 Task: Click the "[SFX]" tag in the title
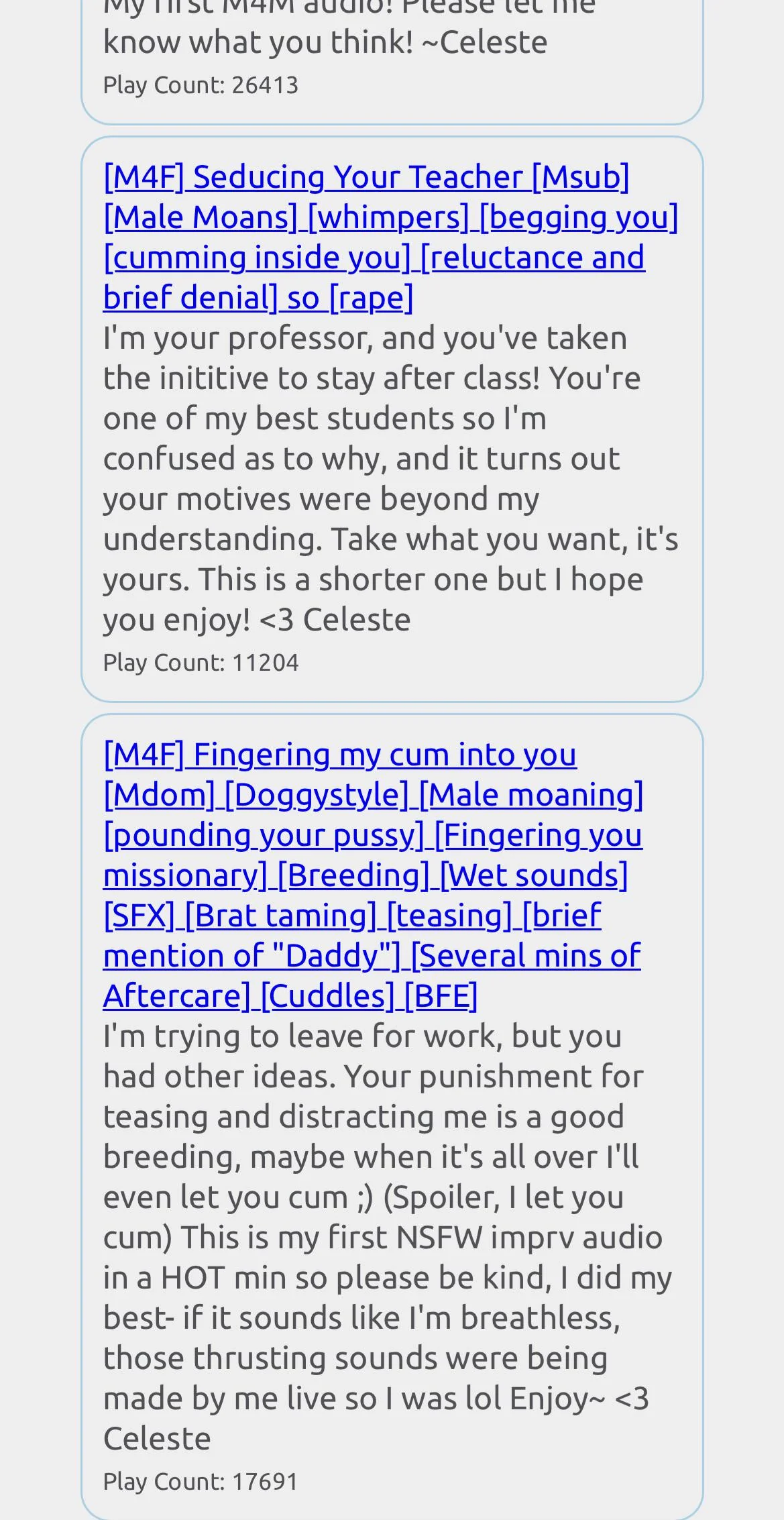pos(139,916)
